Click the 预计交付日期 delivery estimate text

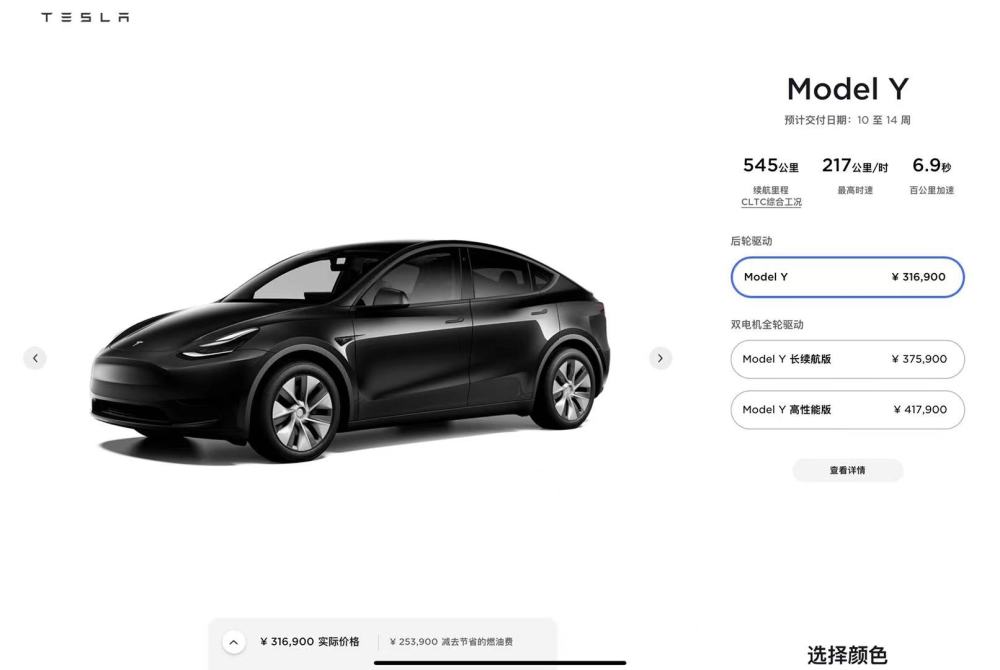click(847, 120)
